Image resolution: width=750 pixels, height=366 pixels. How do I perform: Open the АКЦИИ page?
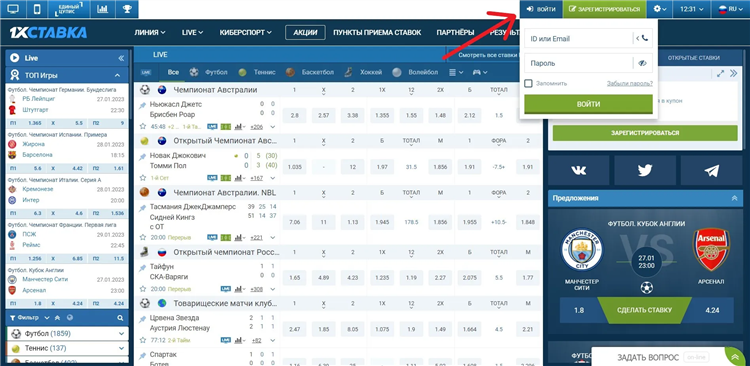tap(305, 33)
